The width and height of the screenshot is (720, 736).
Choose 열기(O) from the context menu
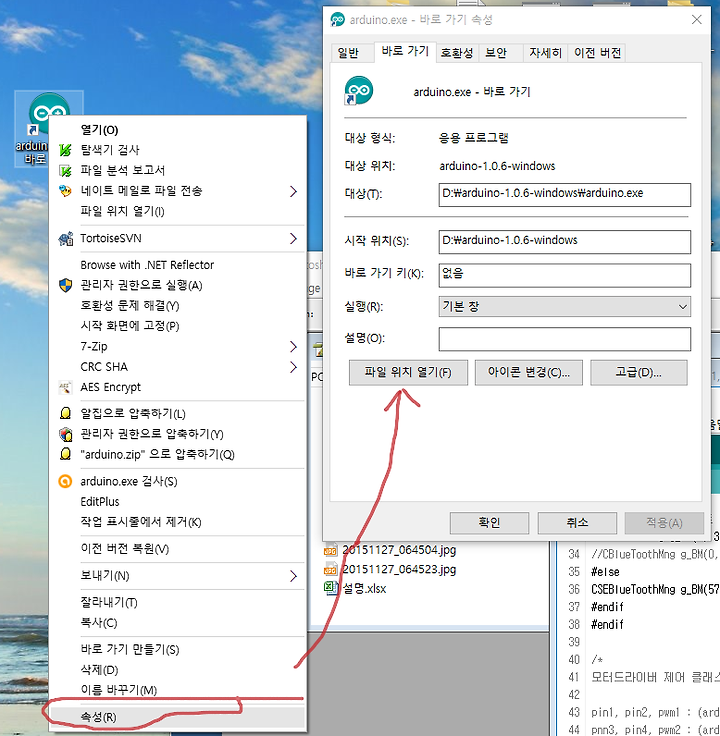(100, 130)
